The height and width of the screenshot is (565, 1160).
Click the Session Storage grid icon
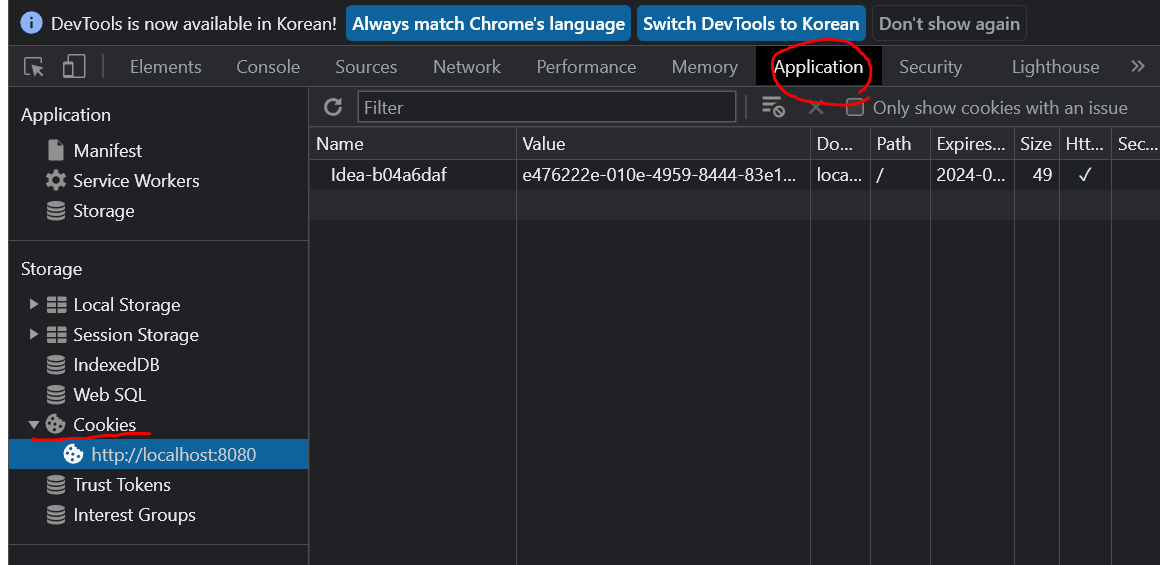tap(56, 335)
